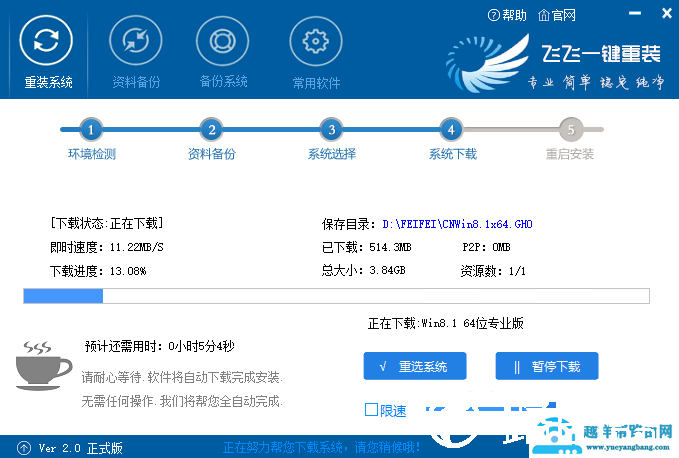Click step 5 重启安装 marker
This screenshot has width=679, height=458.
point(571,129)
